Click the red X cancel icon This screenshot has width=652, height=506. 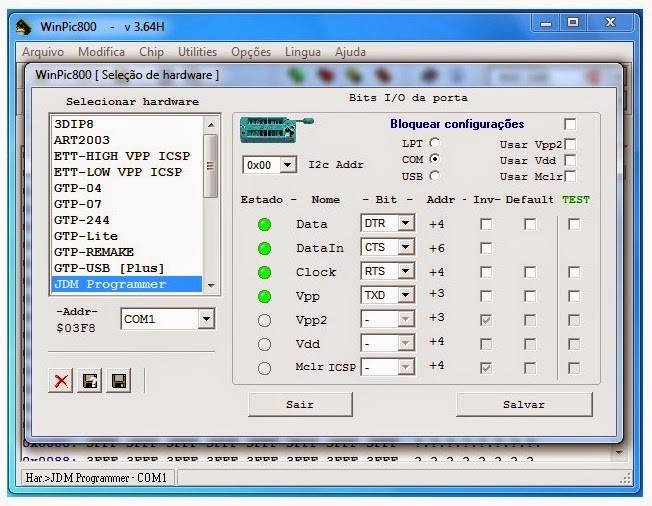tap(61, 380)
